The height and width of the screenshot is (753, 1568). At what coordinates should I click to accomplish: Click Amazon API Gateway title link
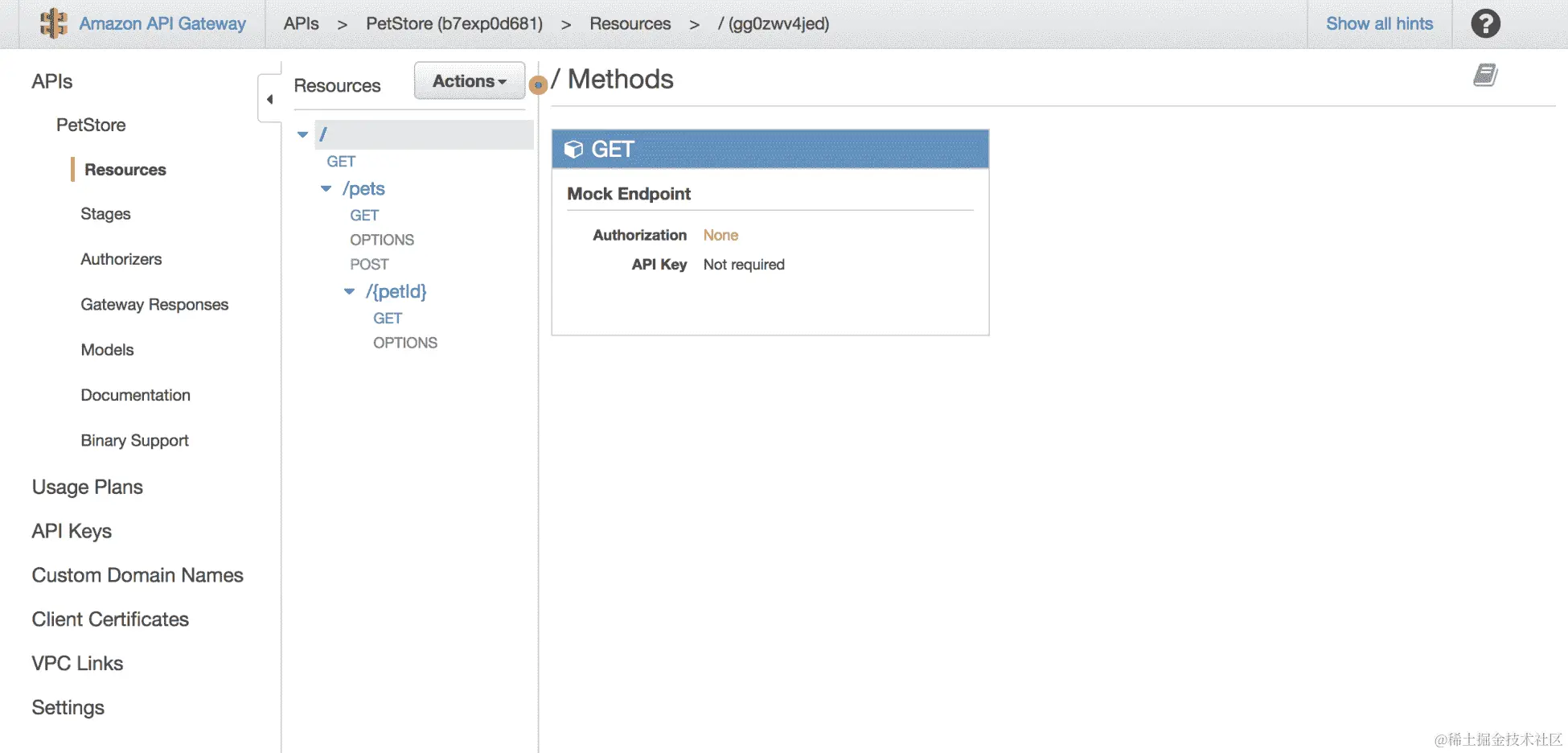click(162, 23)
